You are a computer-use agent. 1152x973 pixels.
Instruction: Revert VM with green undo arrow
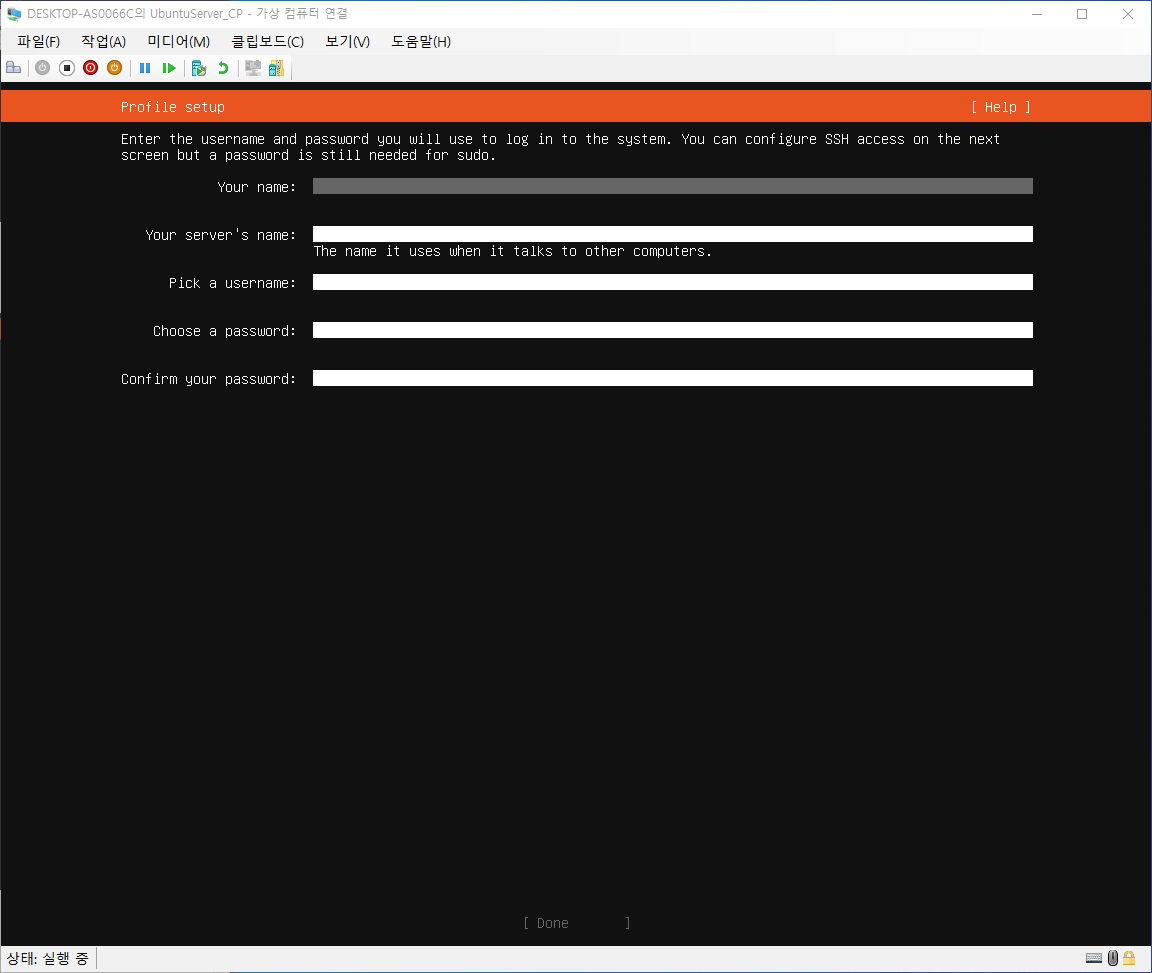[x=223, y=68]
